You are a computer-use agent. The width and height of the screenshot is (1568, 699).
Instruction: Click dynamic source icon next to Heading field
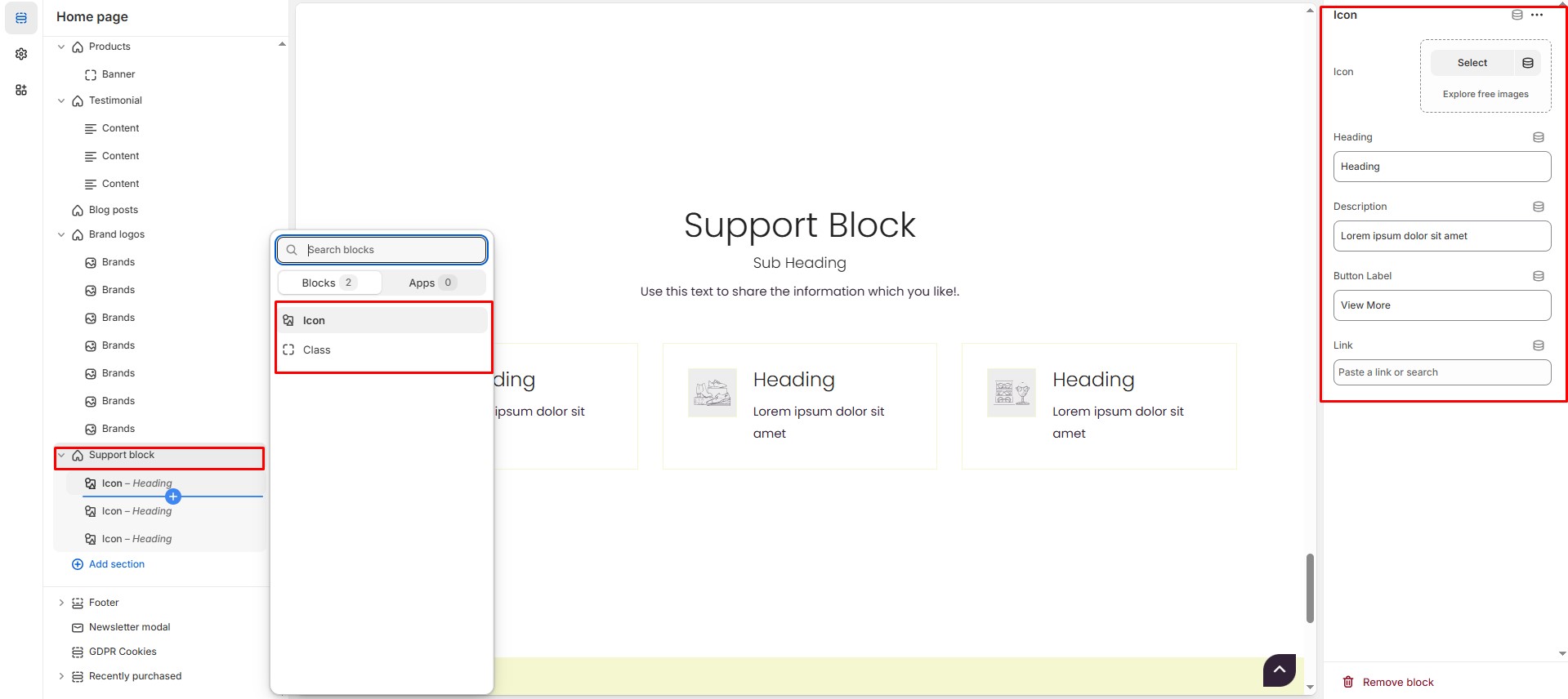click(1539, 137)
